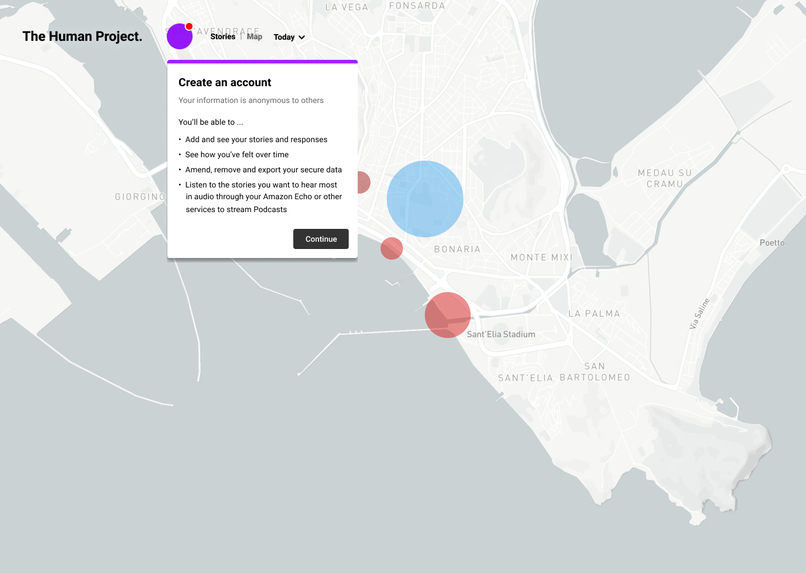Click 'Amend, remove and export your secure data'

point(263,170)
